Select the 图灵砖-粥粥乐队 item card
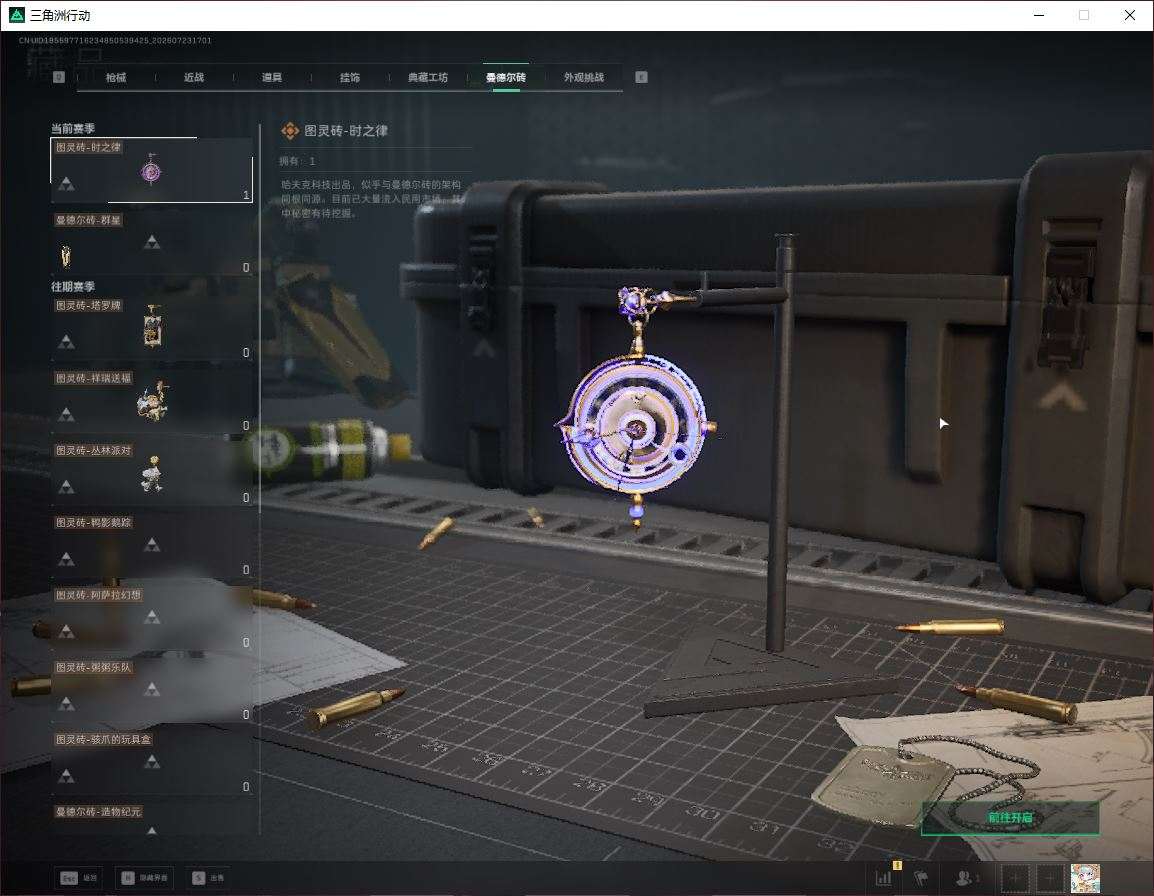The width and height of the screenshot is (1154, 896). point(152,690)
